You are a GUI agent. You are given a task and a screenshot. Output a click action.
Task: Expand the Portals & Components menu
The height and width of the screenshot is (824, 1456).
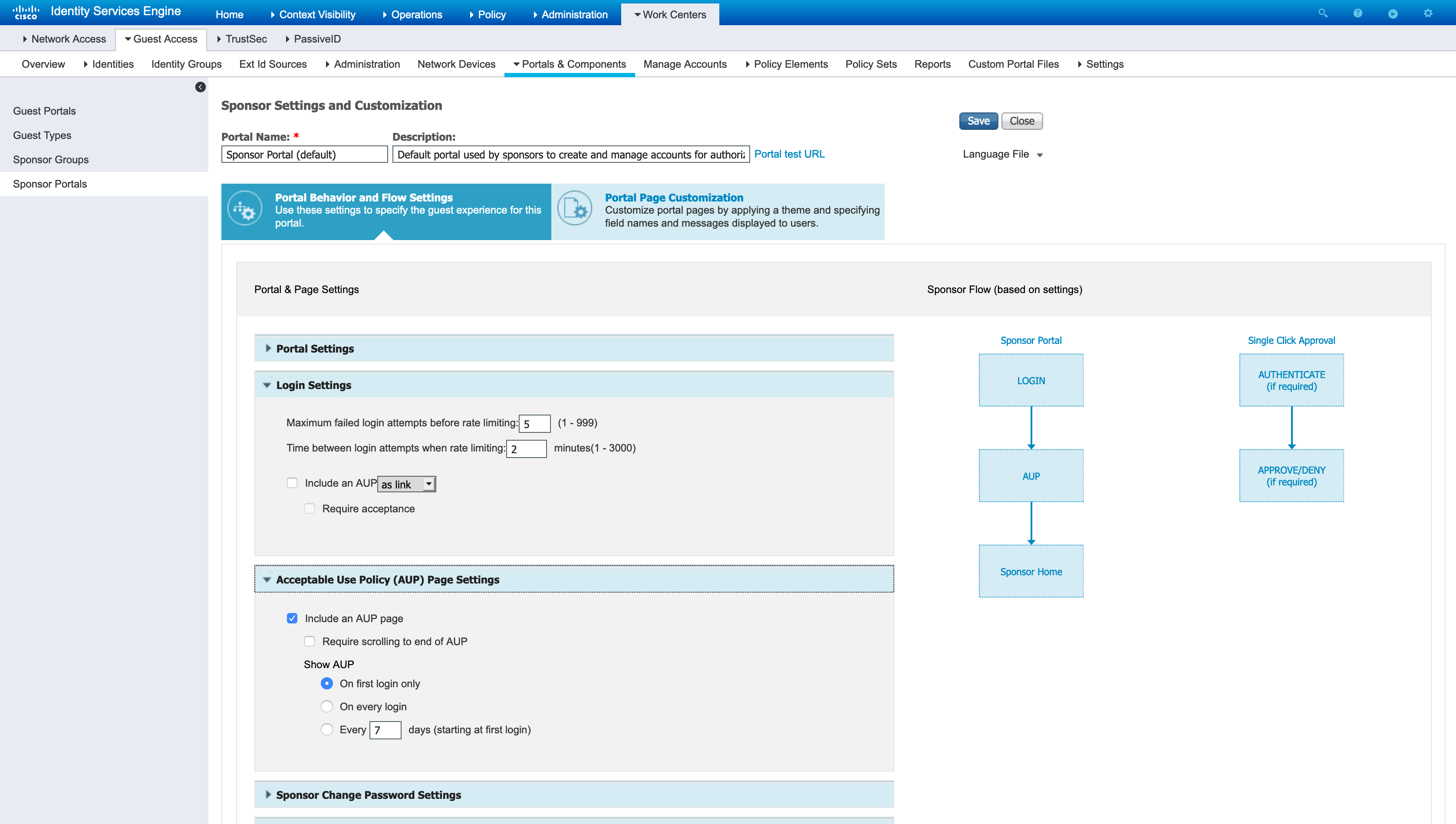[569, 64]
